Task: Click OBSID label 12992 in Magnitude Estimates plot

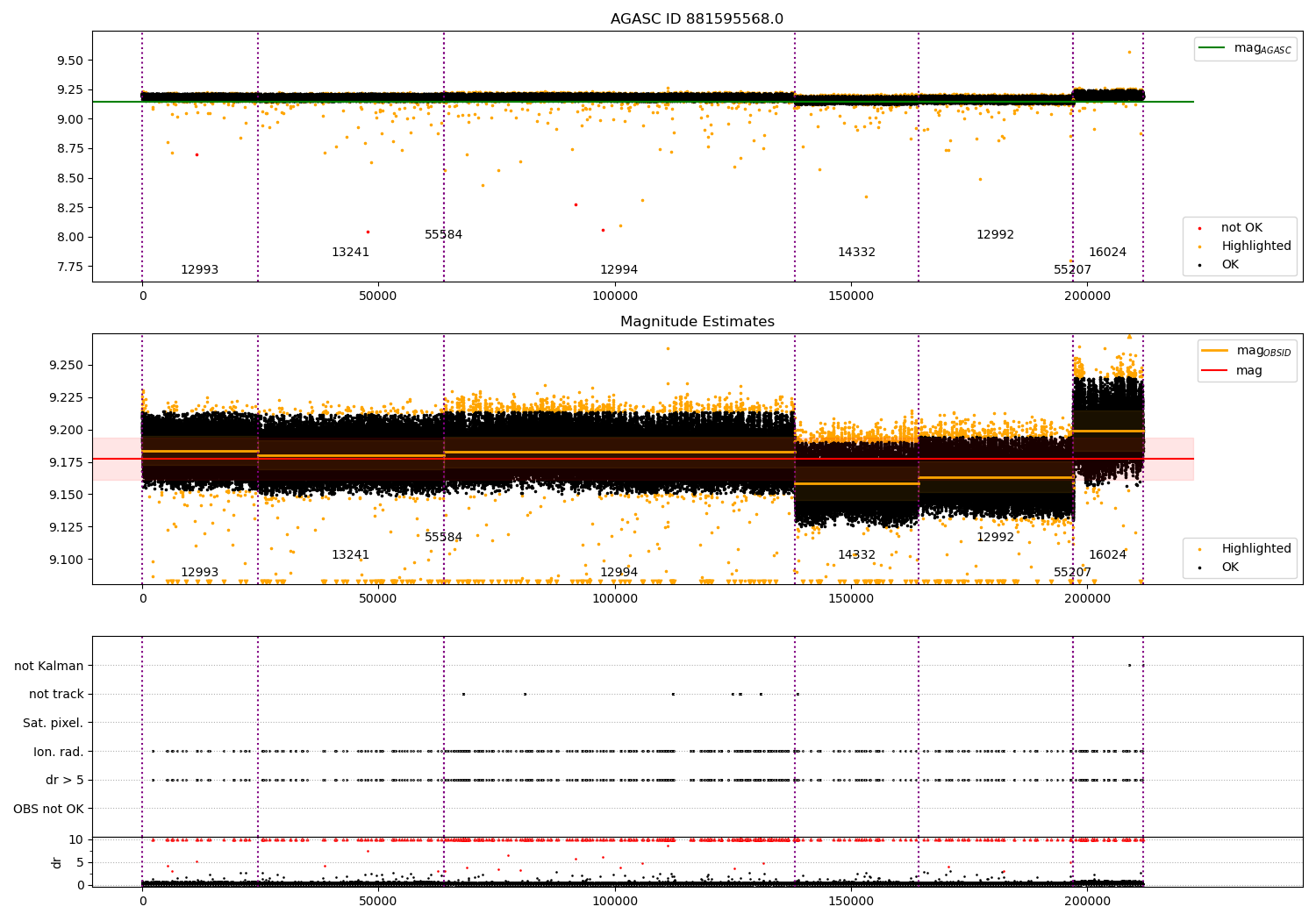Action: click(x=995, y=538)
